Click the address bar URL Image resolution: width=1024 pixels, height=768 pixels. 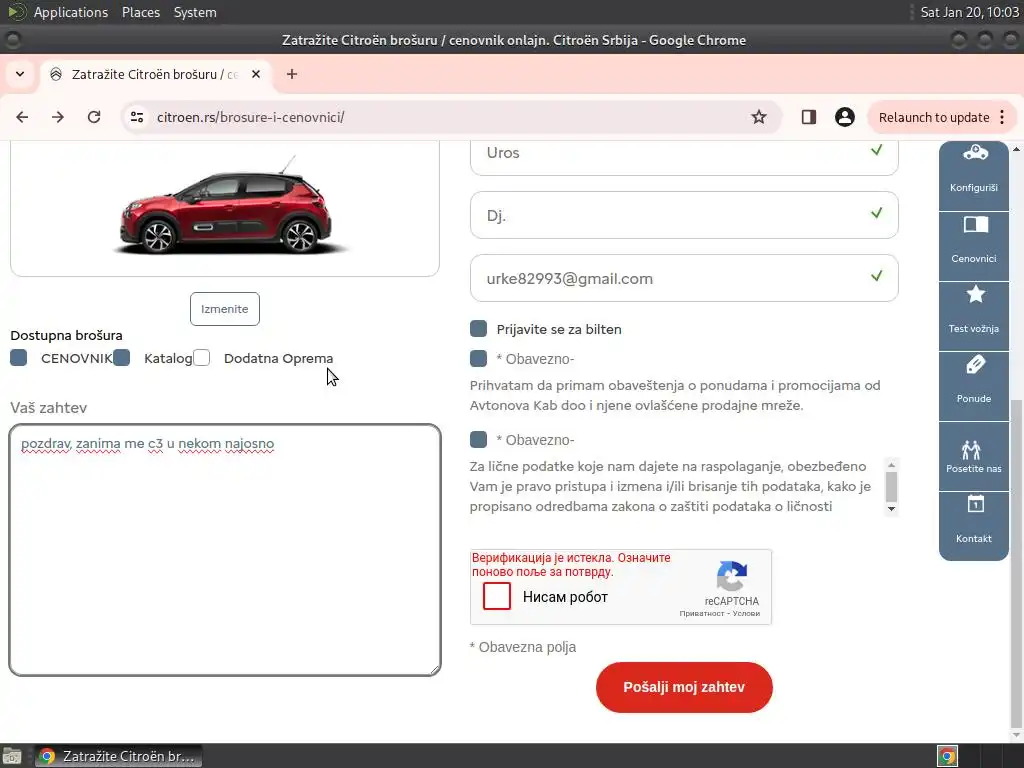250,118
